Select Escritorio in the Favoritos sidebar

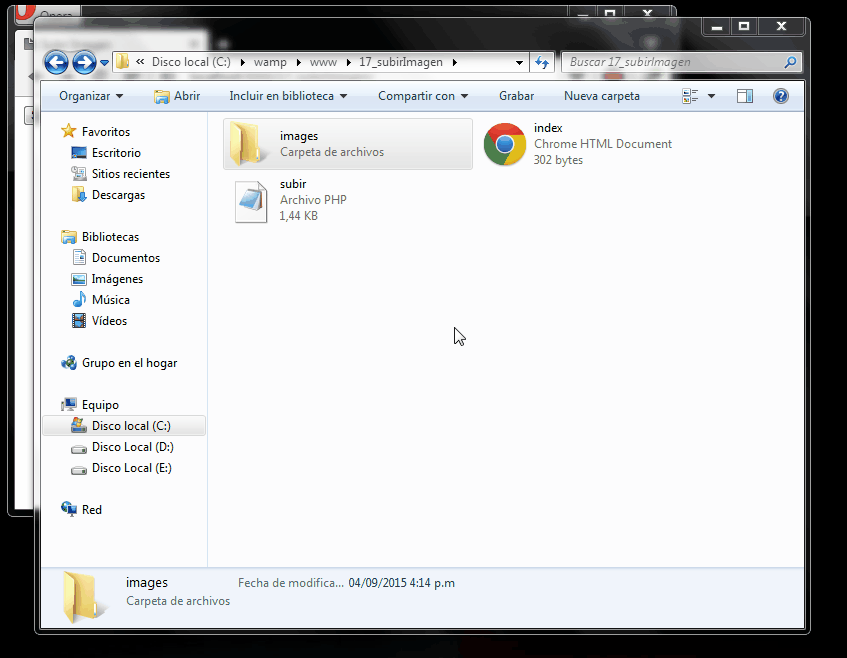(x=113, y=152)
